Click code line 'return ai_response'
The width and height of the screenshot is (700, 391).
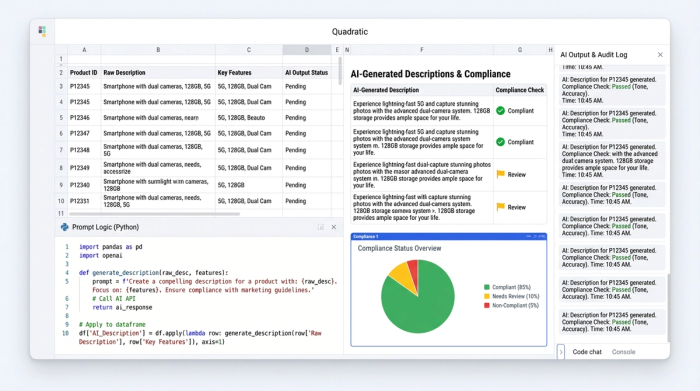point(122,307)
